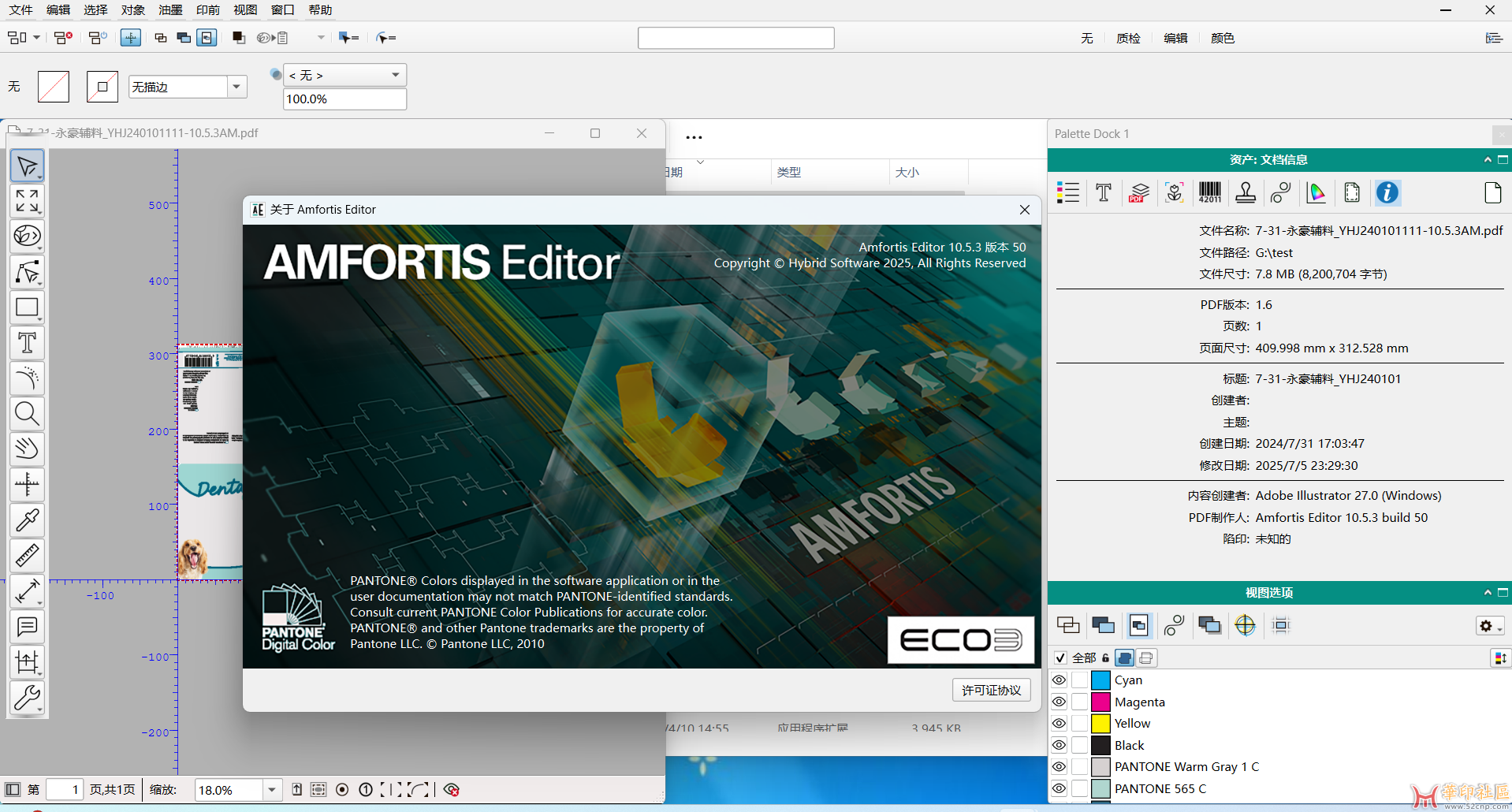Click the page number field
Image resolution: width=1512 pixels, height=812 pixels.
click(65, 790)
